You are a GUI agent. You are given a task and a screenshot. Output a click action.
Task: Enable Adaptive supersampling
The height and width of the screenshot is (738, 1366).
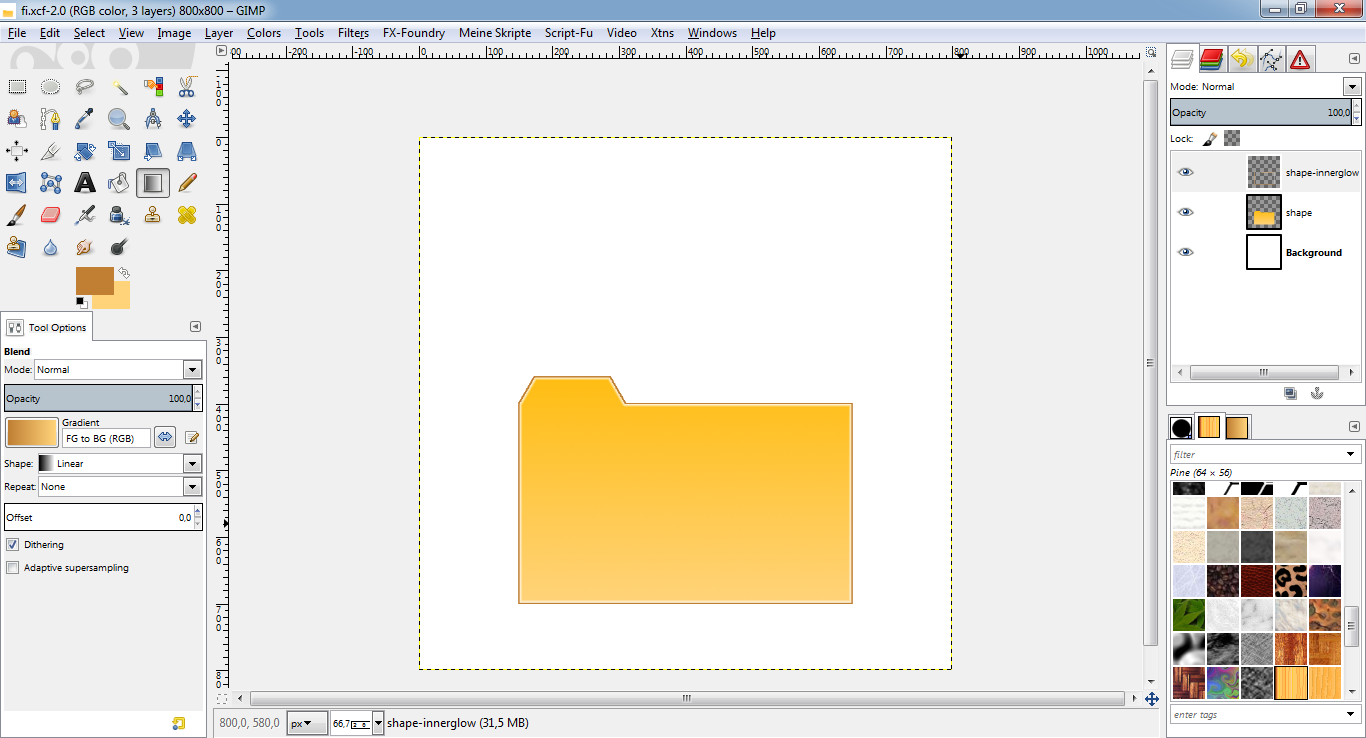(x=13, y=568)
